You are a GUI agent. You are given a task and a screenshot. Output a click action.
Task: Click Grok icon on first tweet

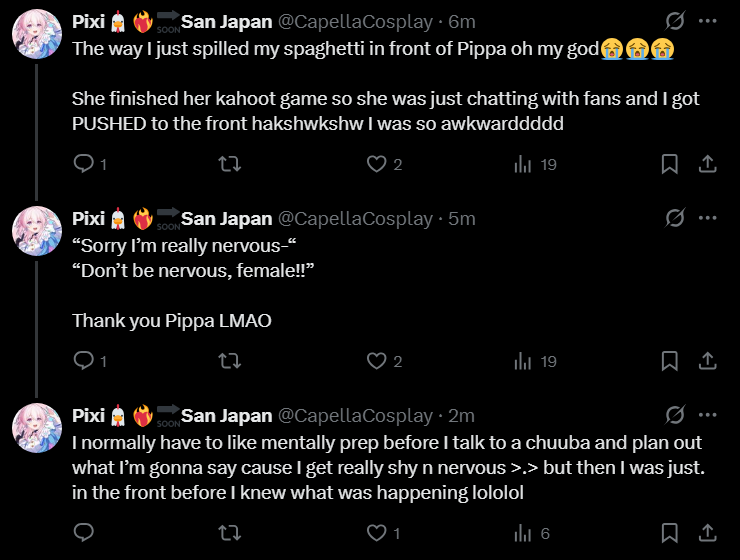click(x=675, y=21)
